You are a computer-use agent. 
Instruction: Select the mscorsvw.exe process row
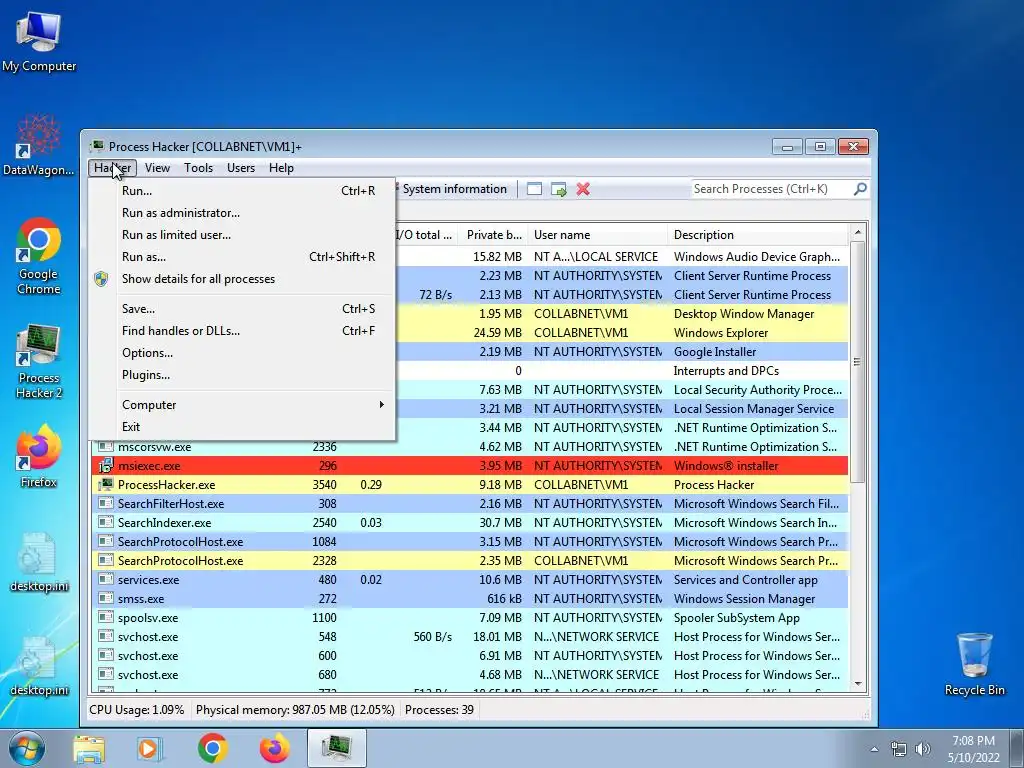pos(470,447)
